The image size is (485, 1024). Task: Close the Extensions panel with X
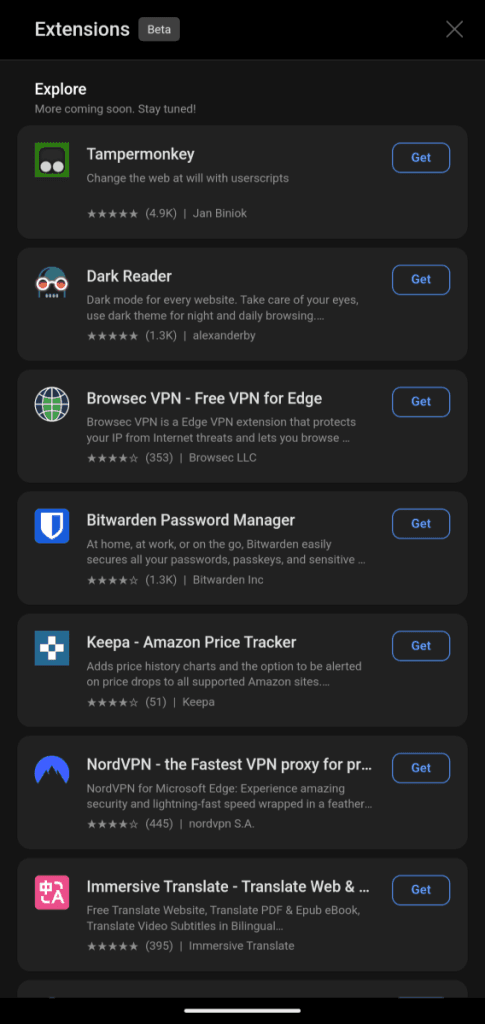tap(454, 29)
